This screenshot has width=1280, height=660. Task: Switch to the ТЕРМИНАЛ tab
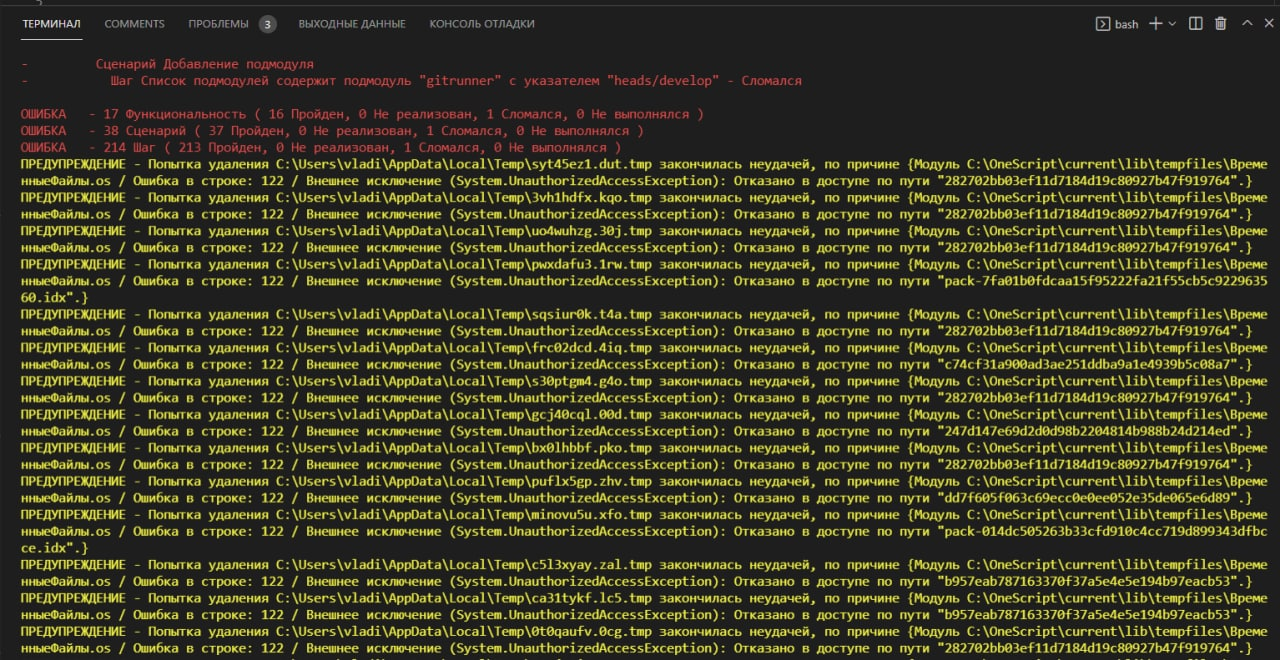pyautogui.click(x=51, y=24)
